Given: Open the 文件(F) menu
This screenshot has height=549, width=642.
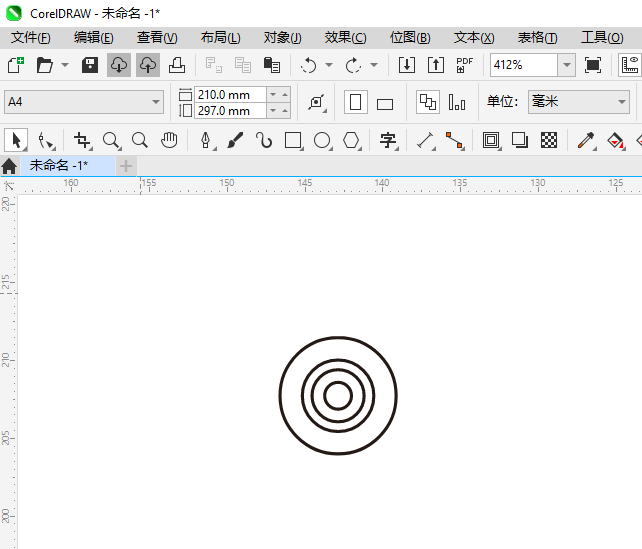Looking at the screenshot, I should click(31, 37).
